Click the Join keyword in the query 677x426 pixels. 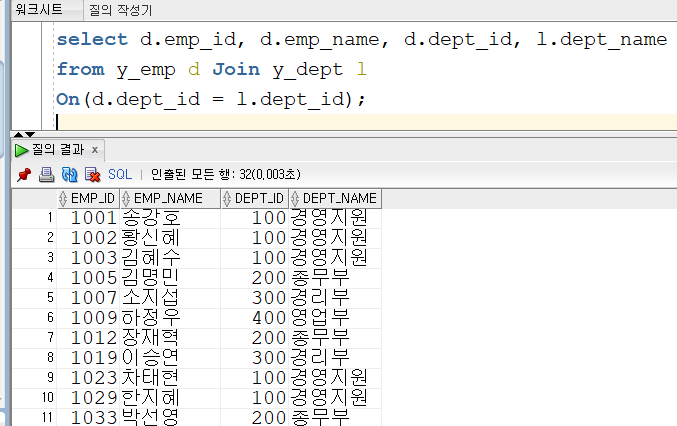(x=236, y=69)
